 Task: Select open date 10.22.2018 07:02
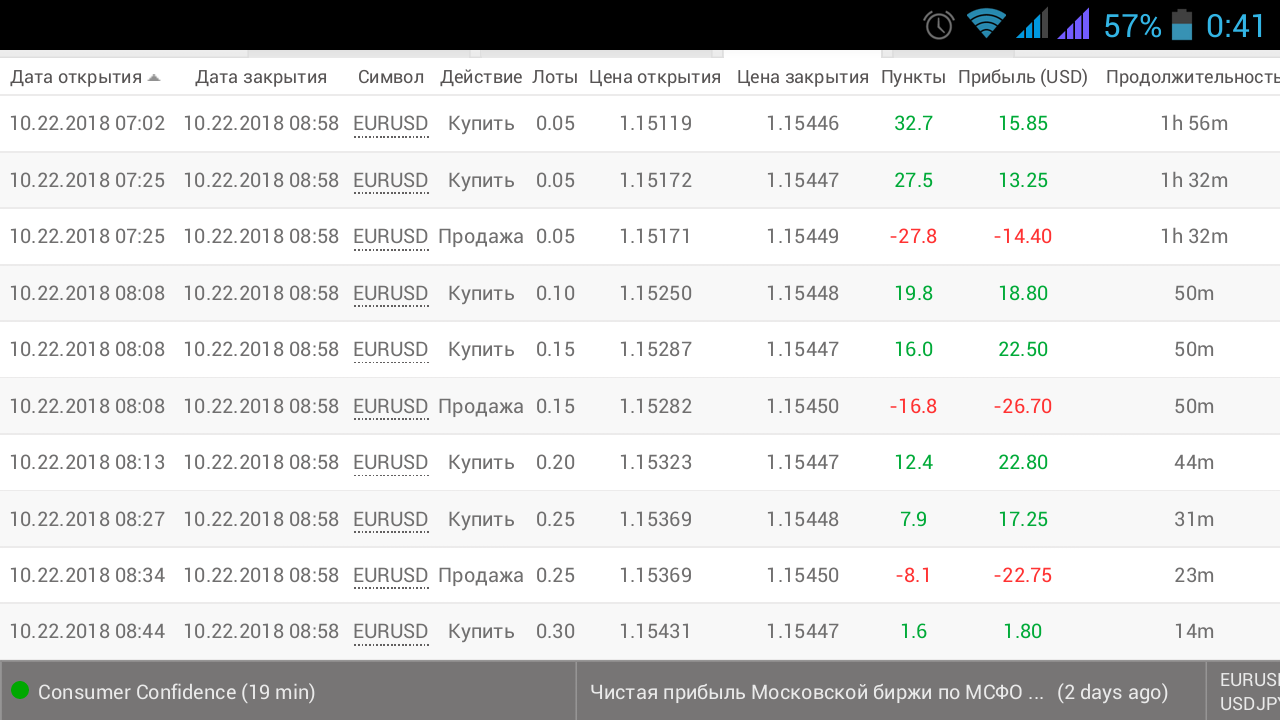pyautogui.click(x=87, y=124)
